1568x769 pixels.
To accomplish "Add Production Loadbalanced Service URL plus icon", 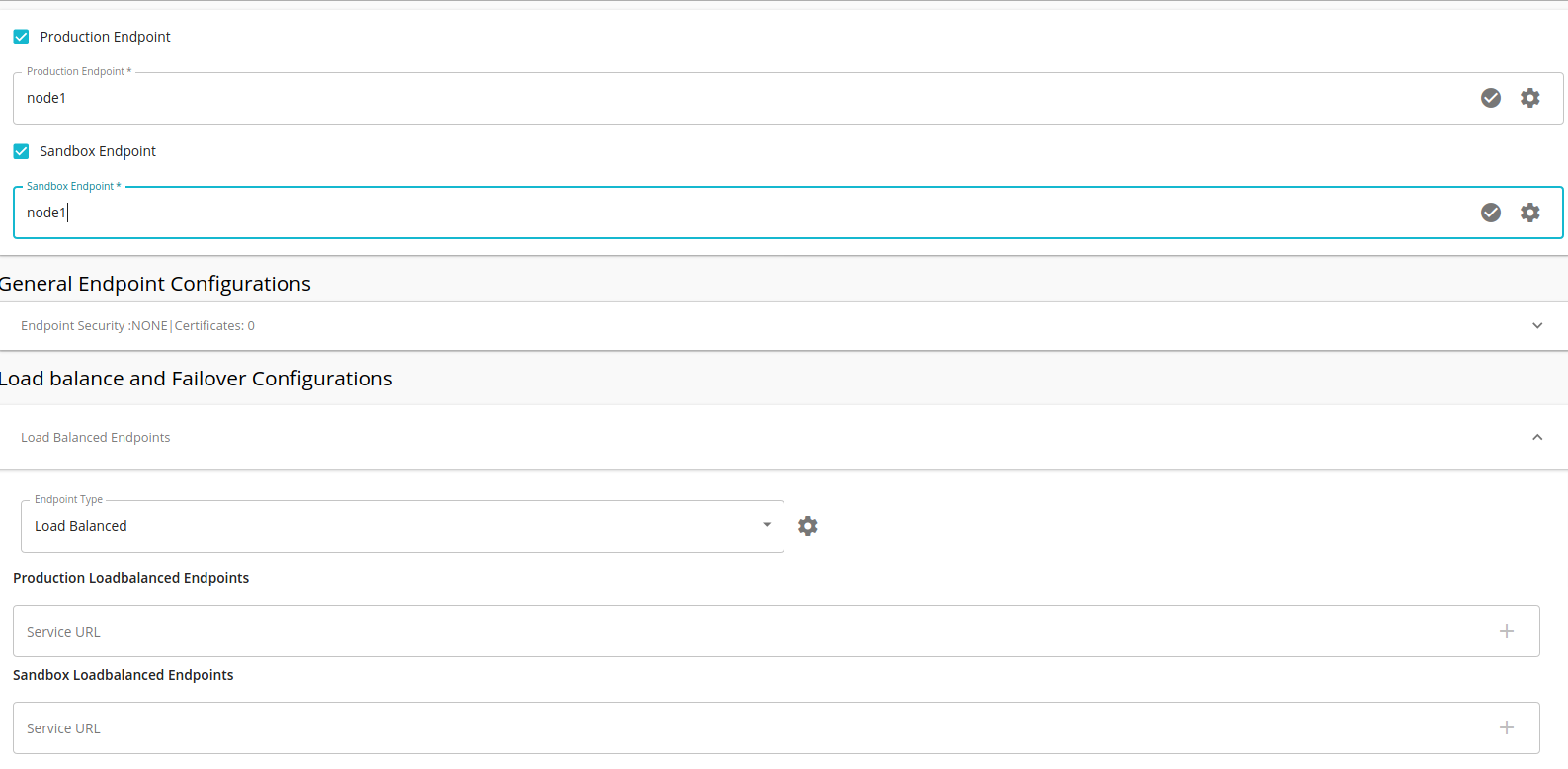I will [x=1507, y=631].
